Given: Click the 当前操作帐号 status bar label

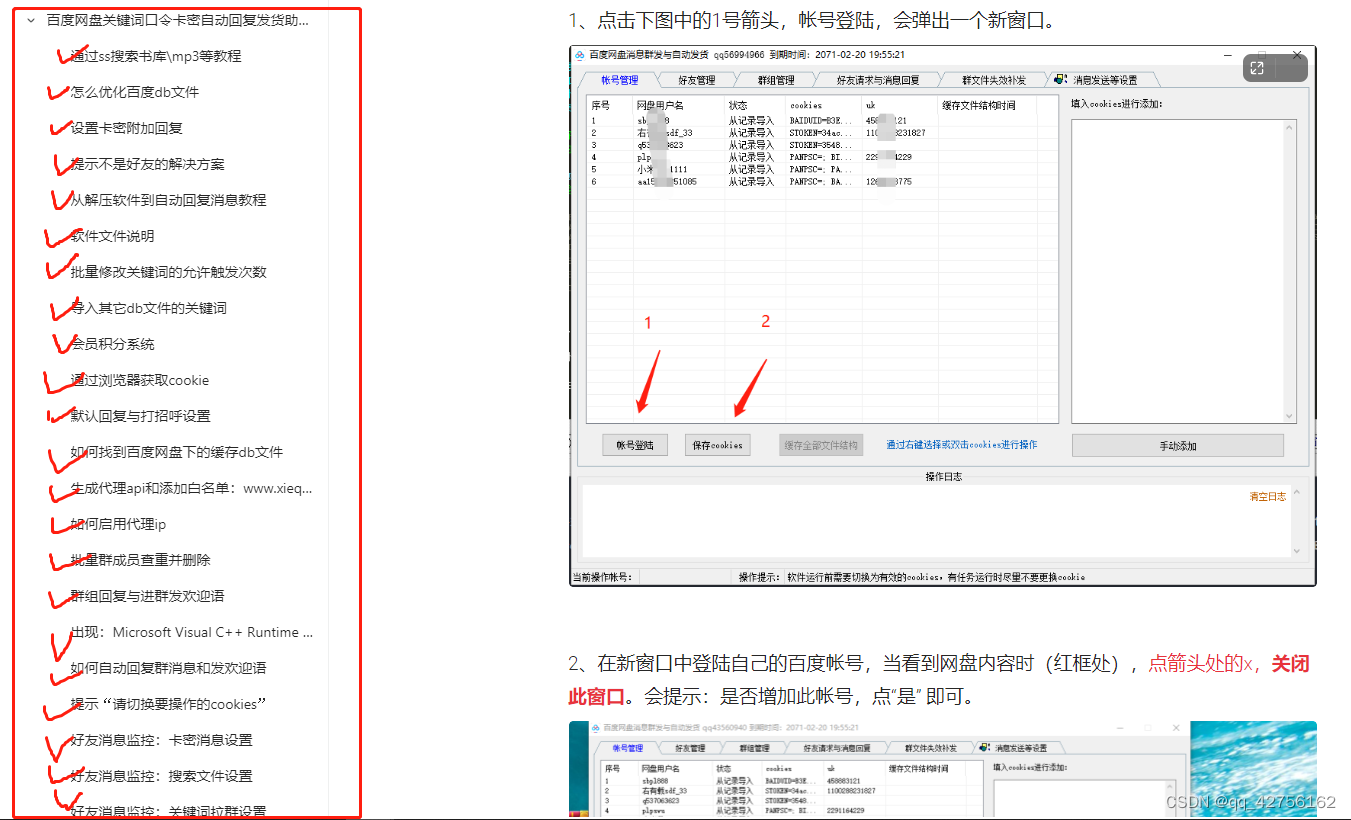Looking at the screenshot, I should pyautogui.click(x=602, y=577).
